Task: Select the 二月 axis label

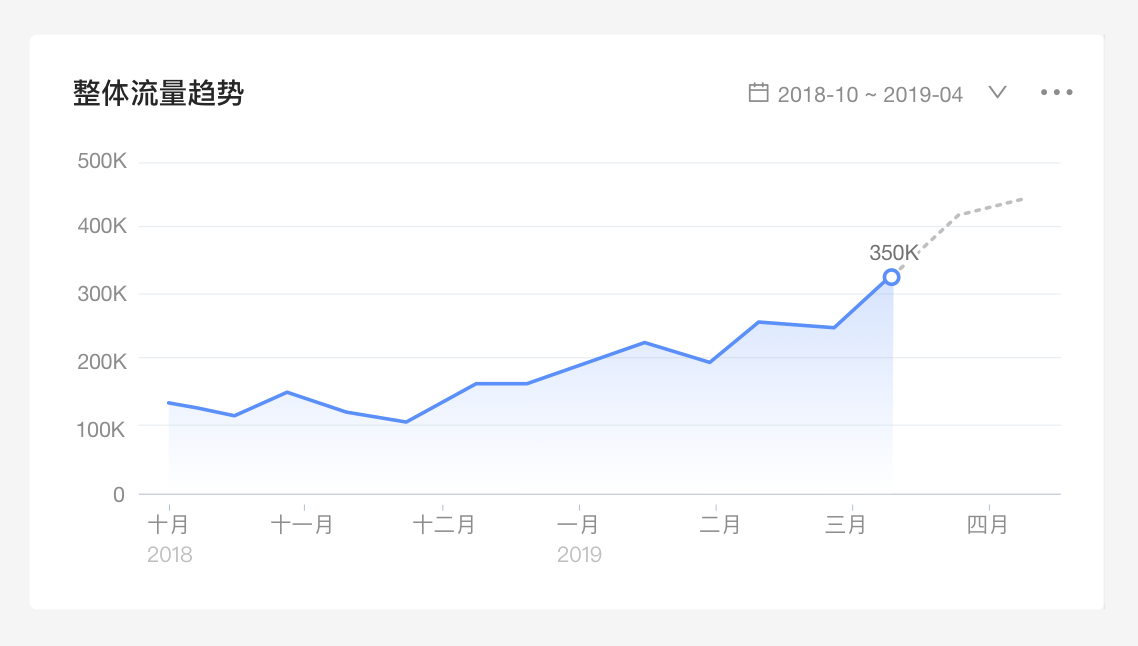Action: click(719, 524)
